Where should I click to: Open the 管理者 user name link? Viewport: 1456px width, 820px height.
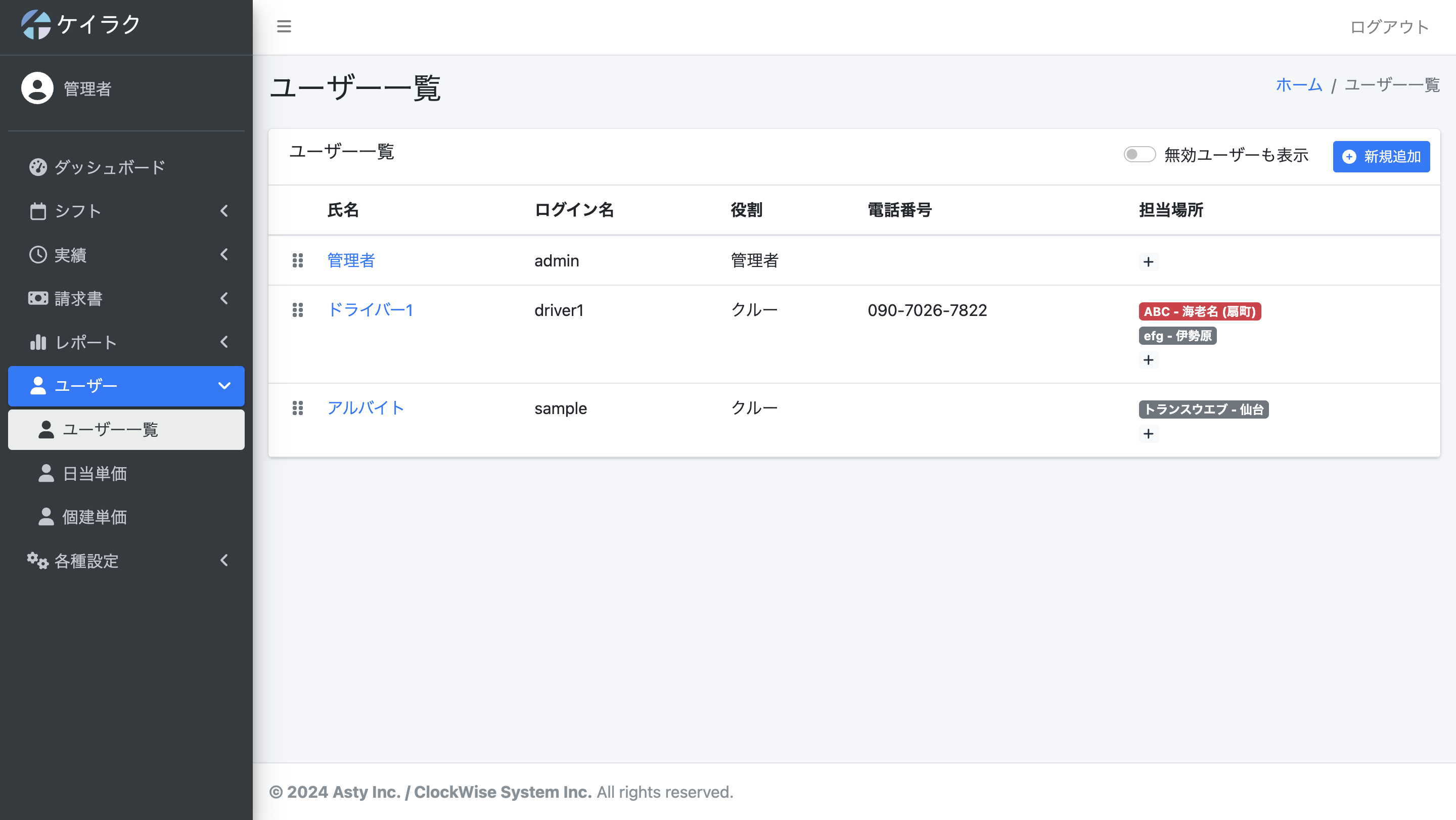click(351, 260)
